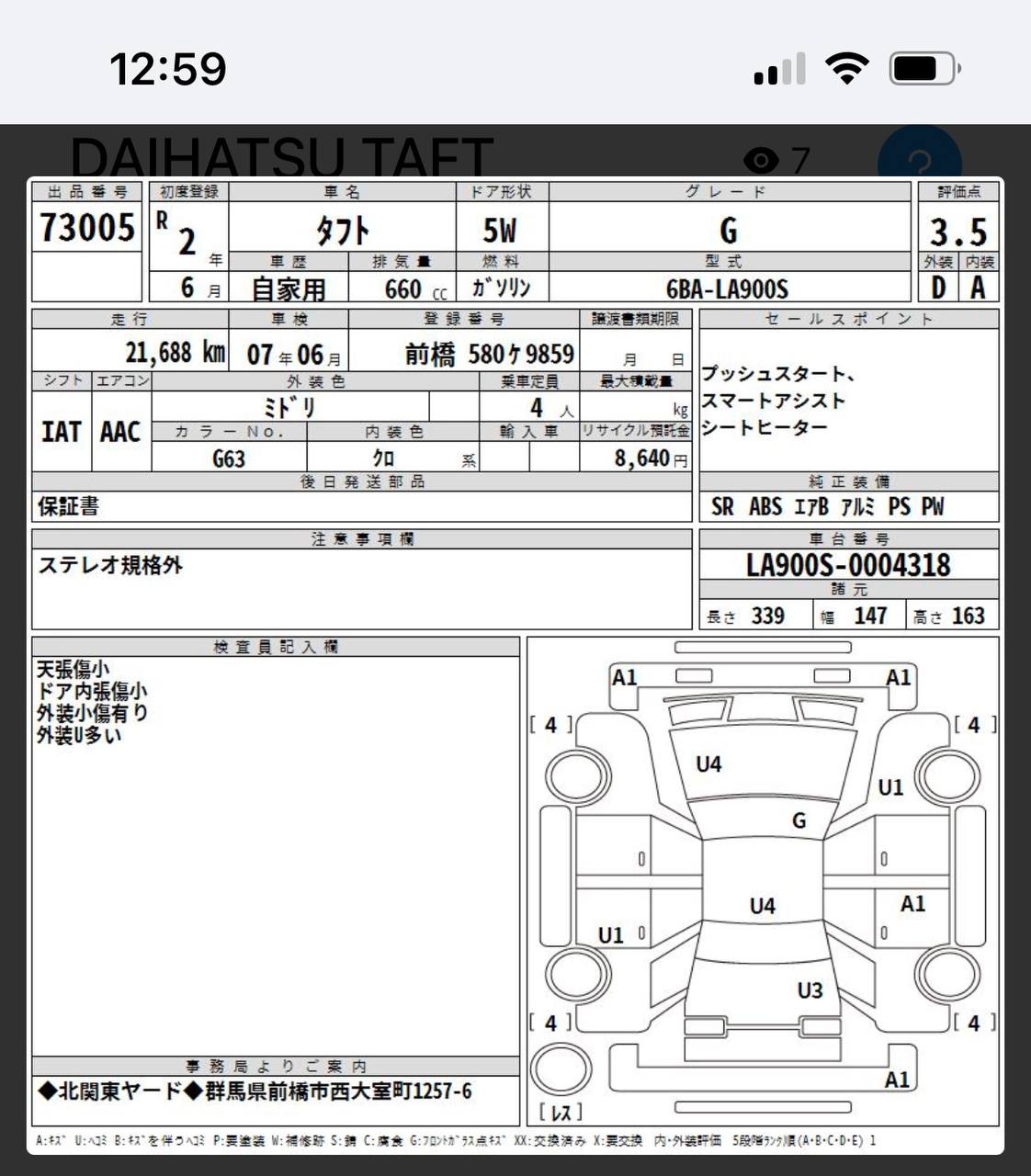
Task: Tap the 12:59 clock in status bar
Action: [168, 69]
